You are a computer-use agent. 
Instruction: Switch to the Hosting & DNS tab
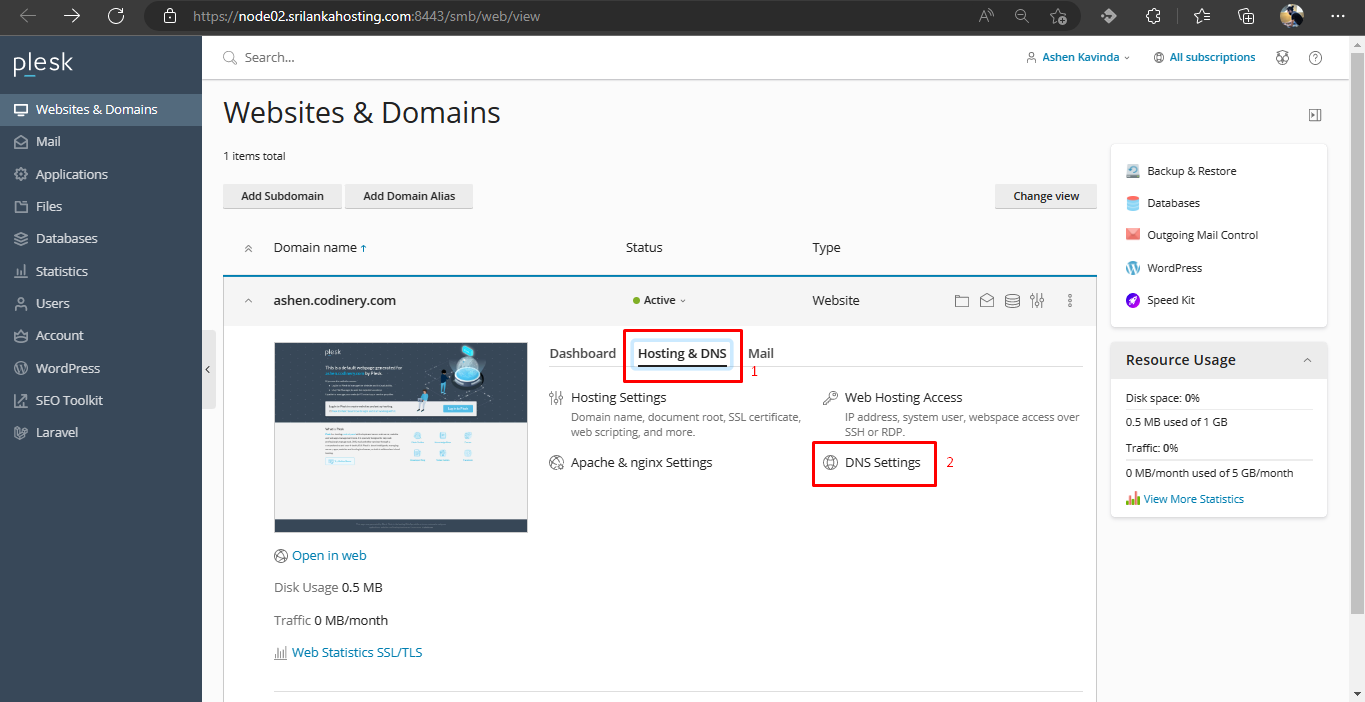682,354
